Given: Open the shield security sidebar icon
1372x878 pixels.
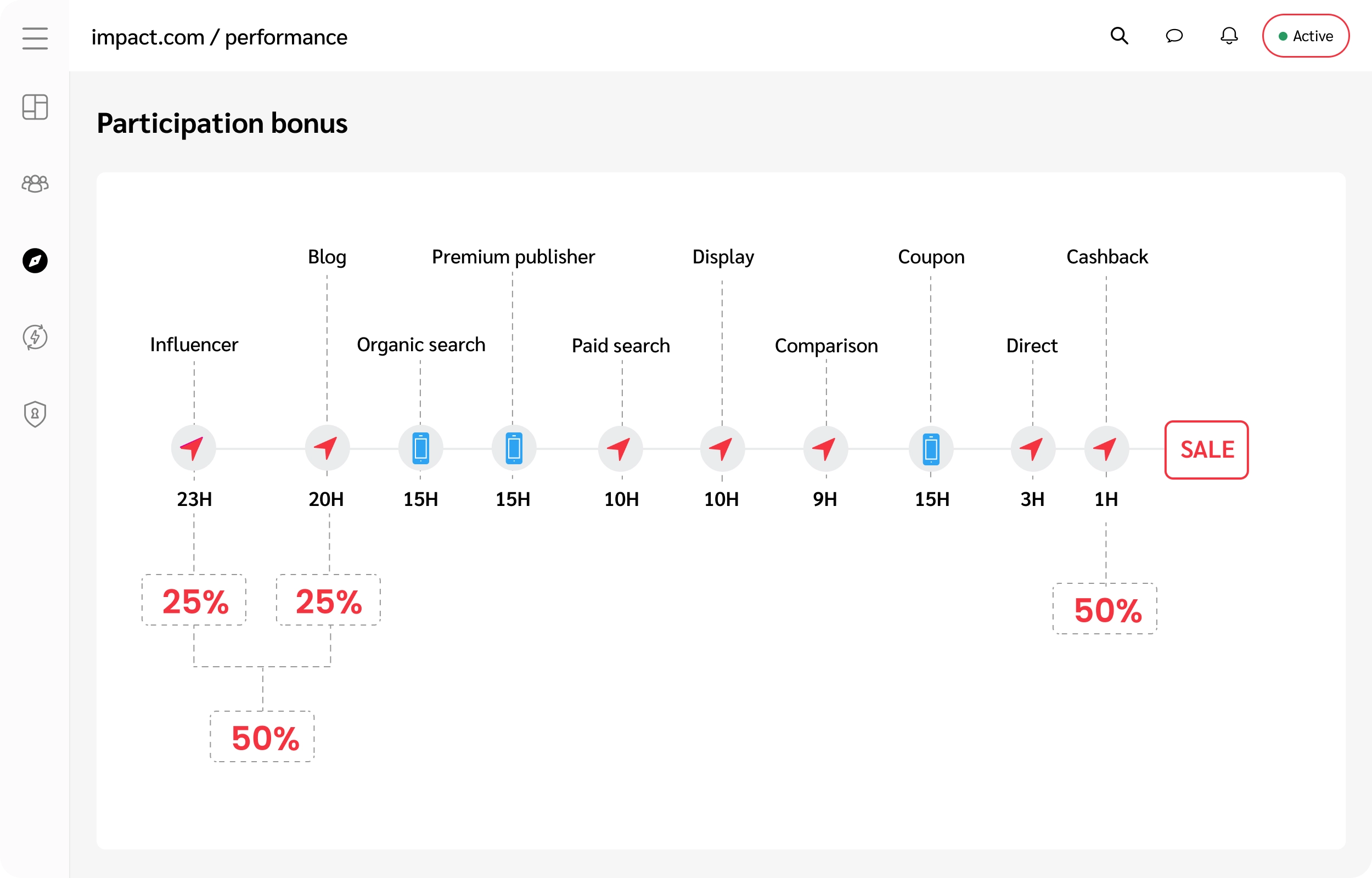Looking at the screenshot, I should pyautogui.click(x=35, y=414).
